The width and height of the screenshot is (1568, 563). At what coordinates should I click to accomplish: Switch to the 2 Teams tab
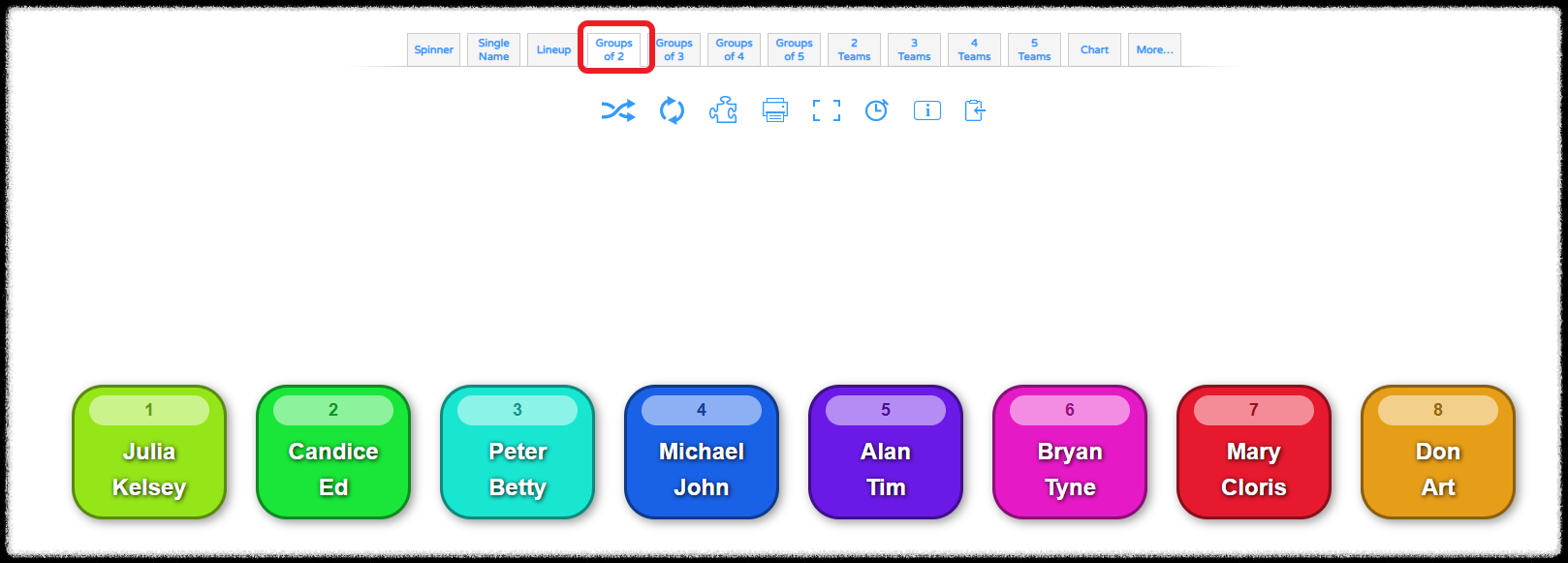point(854,49)
